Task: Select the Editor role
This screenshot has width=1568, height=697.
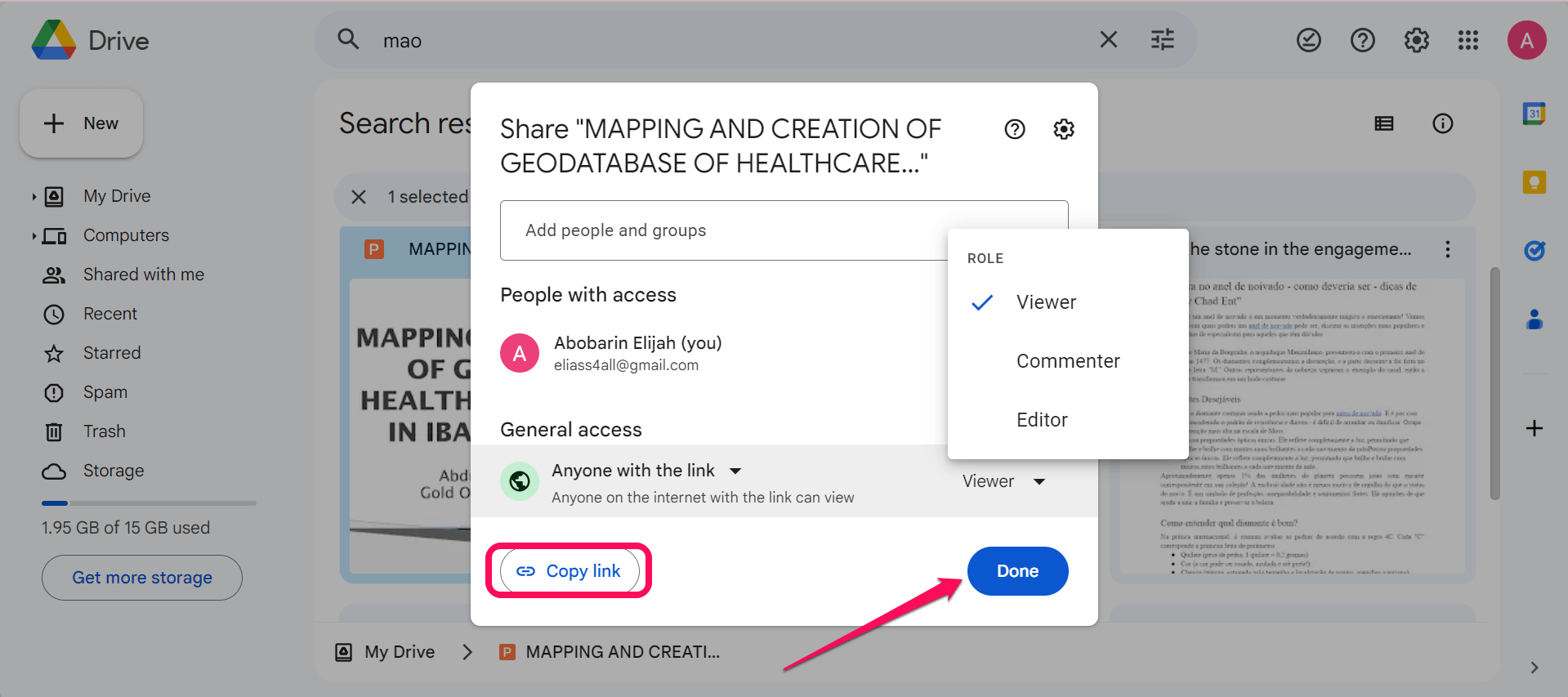Action: tap(1068, 420)
